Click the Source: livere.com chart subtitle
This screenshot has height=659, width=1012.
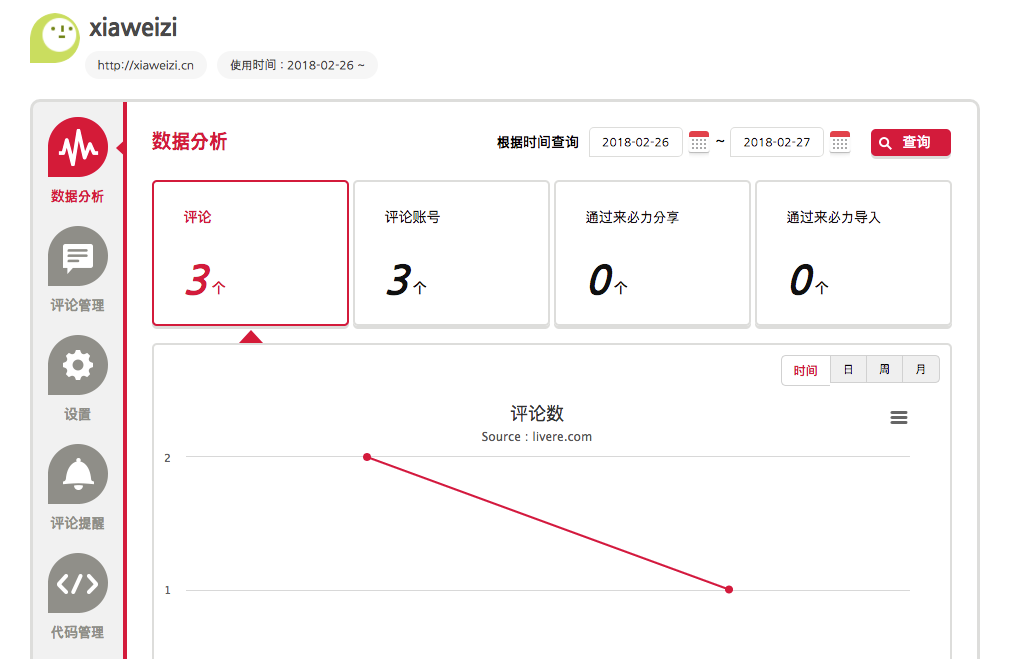(x=536, y=437)
